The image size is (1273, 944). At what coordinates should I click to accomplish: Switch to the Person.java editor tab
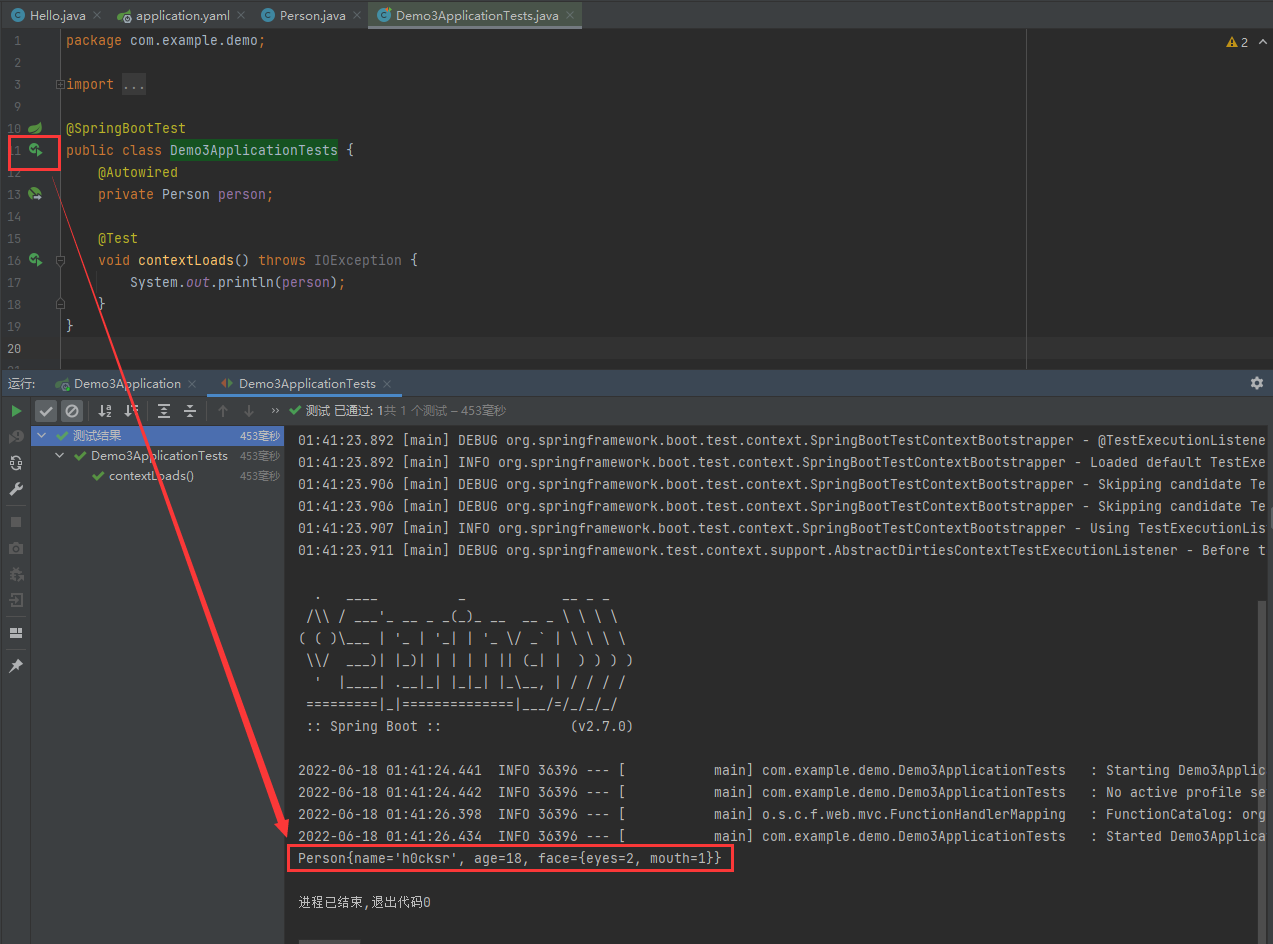click(310, 16)
